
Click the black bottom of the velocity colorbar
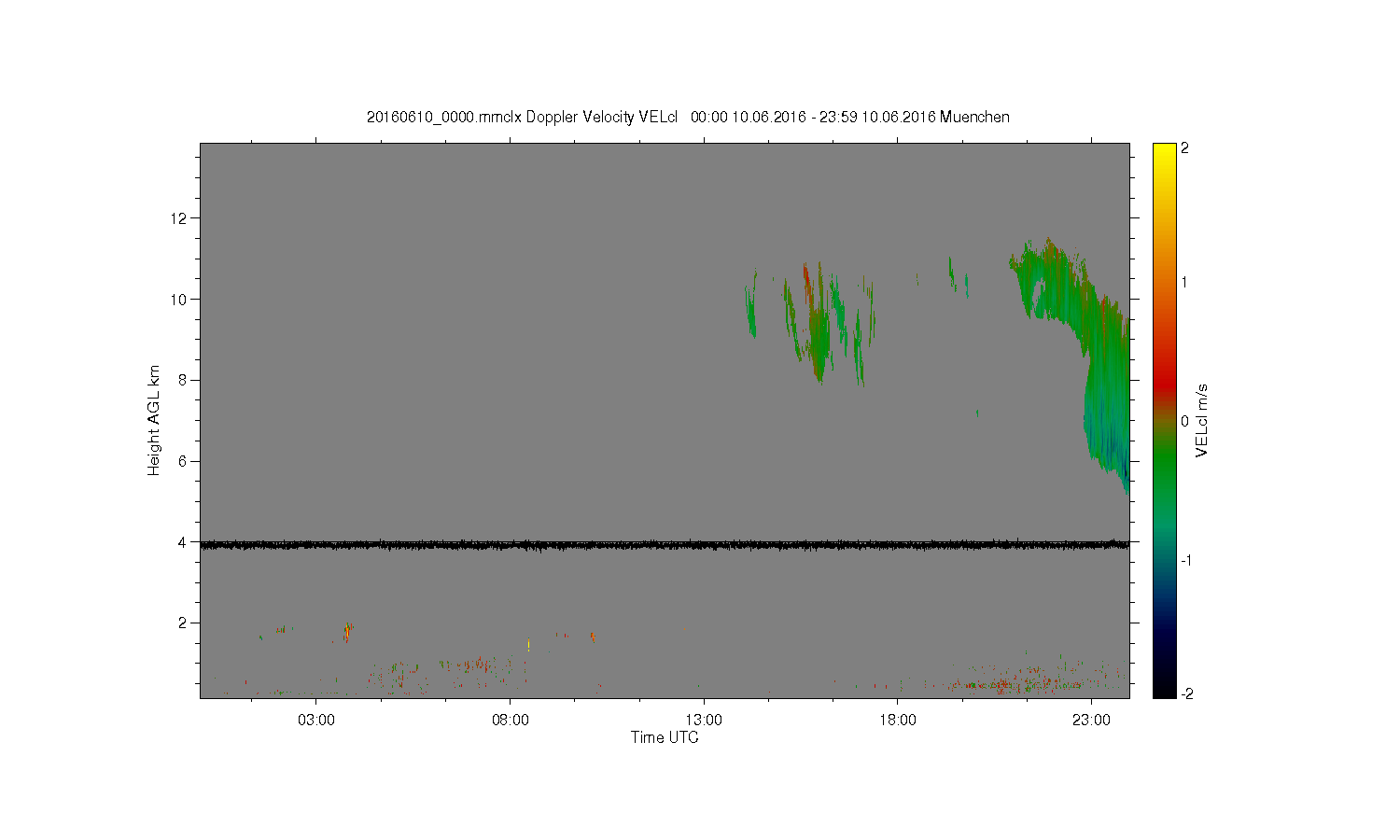1164,688
